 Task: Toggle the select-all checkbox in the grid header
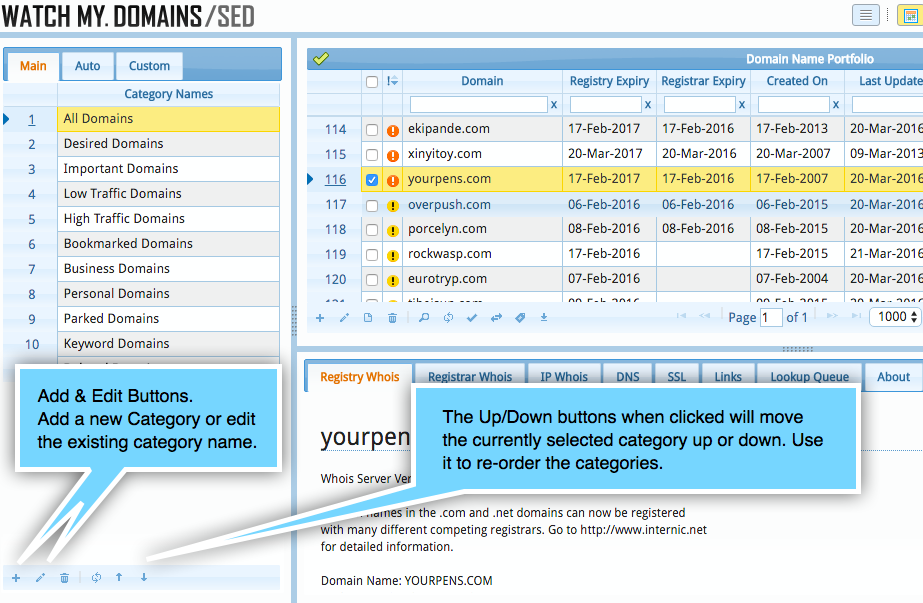point(371,82)
